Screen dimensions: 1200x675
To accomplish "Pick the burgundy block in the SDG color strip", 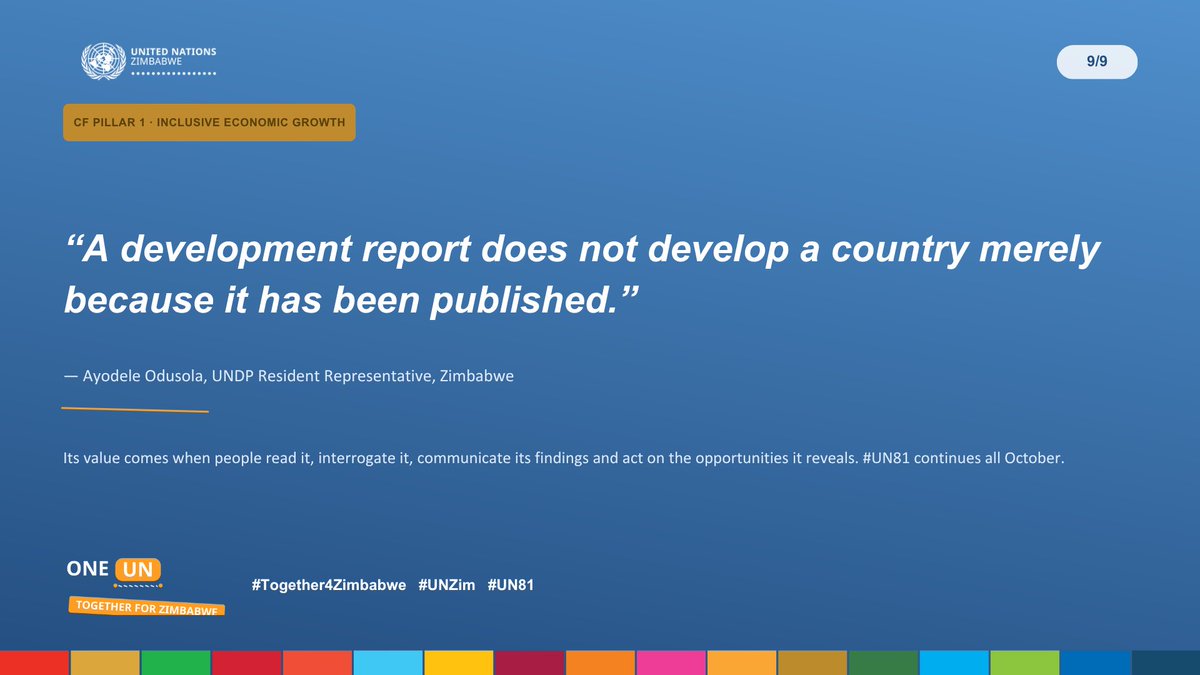I will [530, 662].
